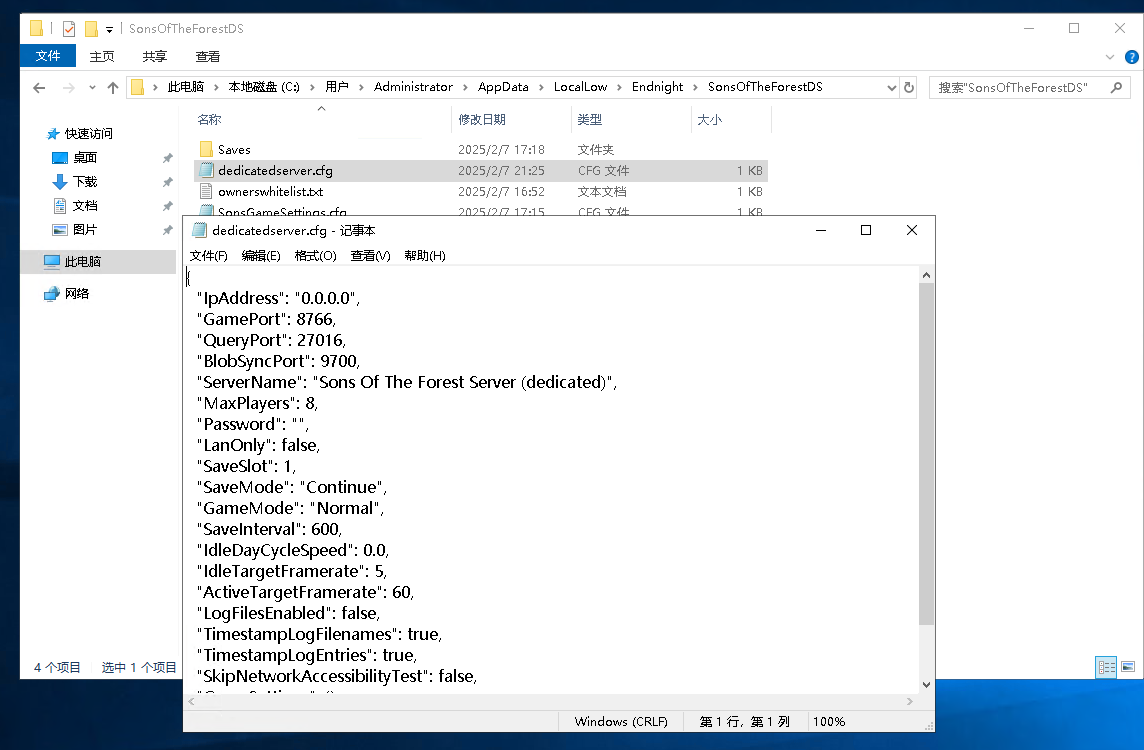1144x750 pixels.
Task: Click the new folder quick access icon
Action: coord(91,28)
